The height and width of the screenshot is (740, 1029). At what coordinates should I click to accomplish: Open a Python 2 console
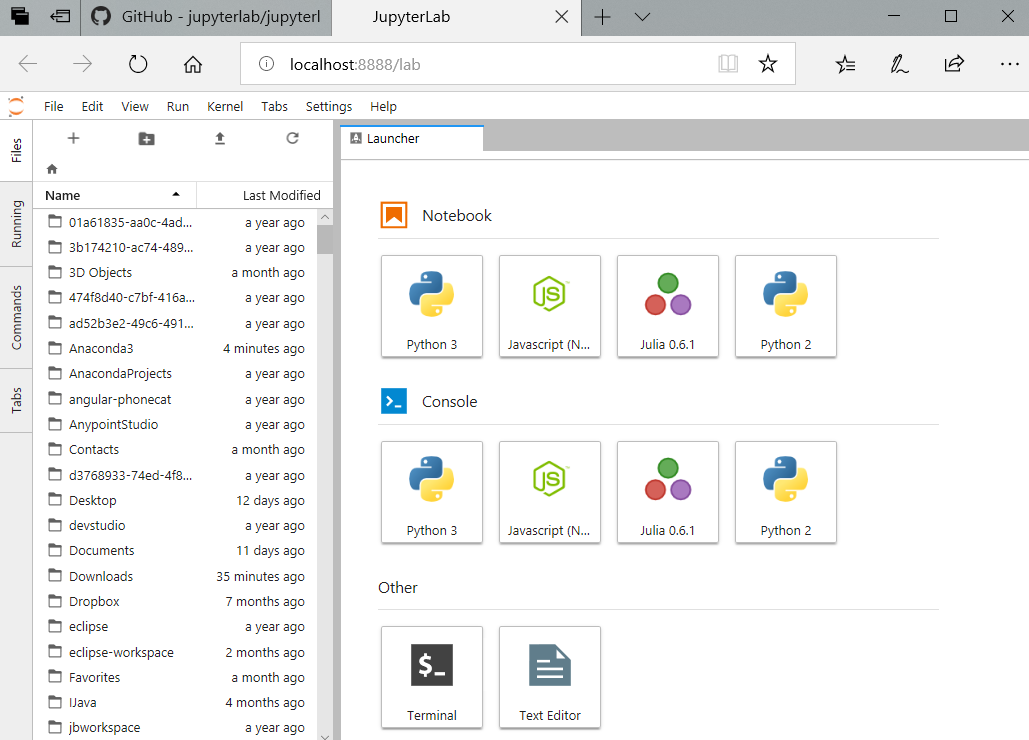(x=786, y=492)
